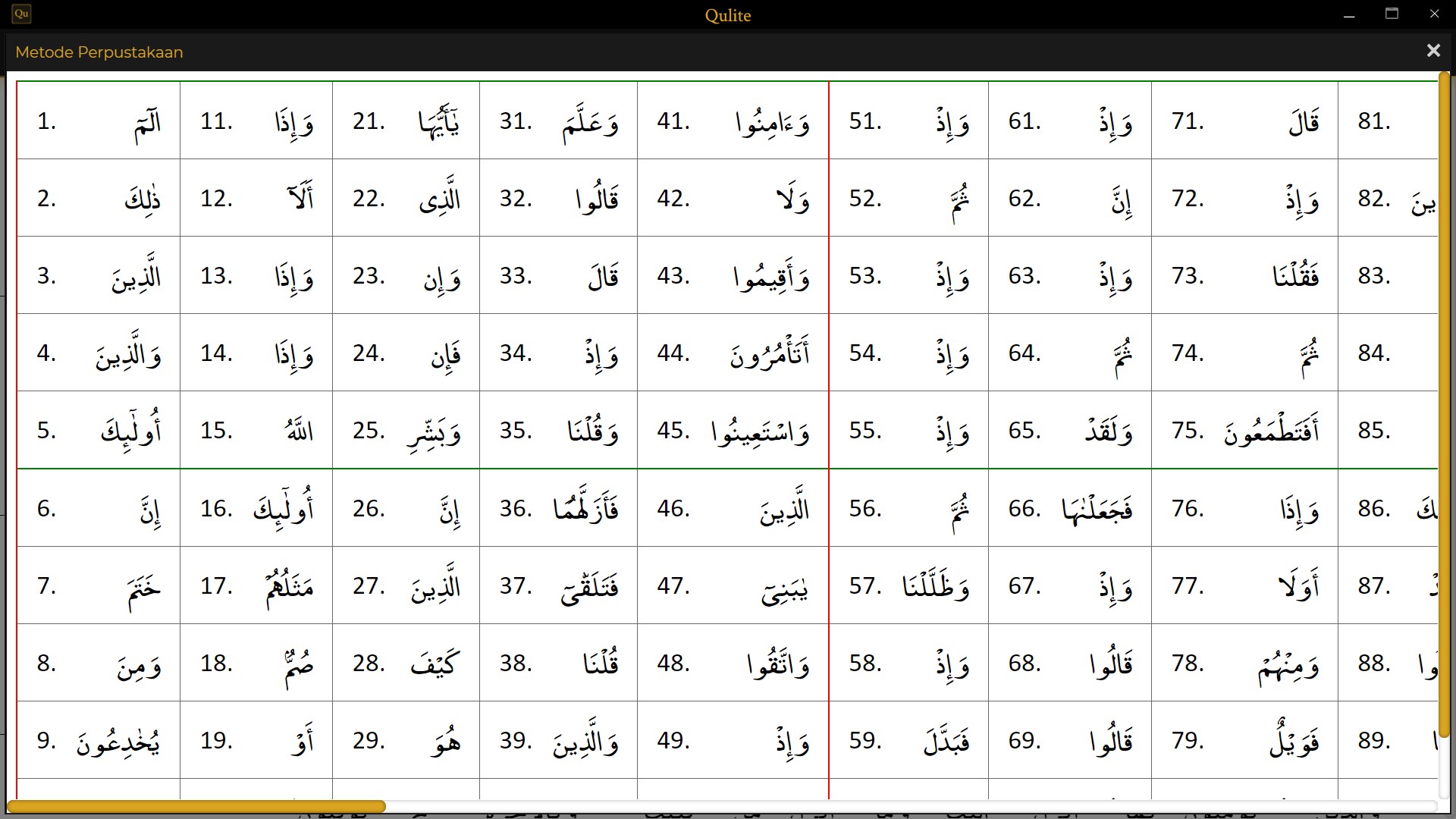The image size is (1456, 819).
Task: Close the Metode Perpustakaan panel
Action: point(1432,51)
